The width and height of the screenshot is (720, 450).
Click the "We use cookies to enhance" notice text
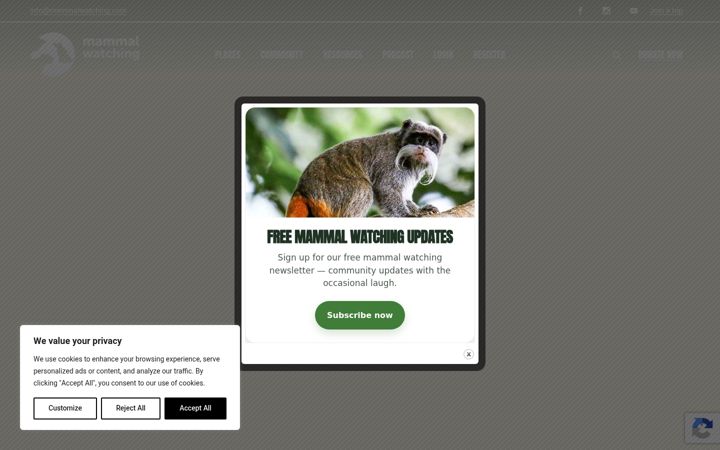click(126, 371)
